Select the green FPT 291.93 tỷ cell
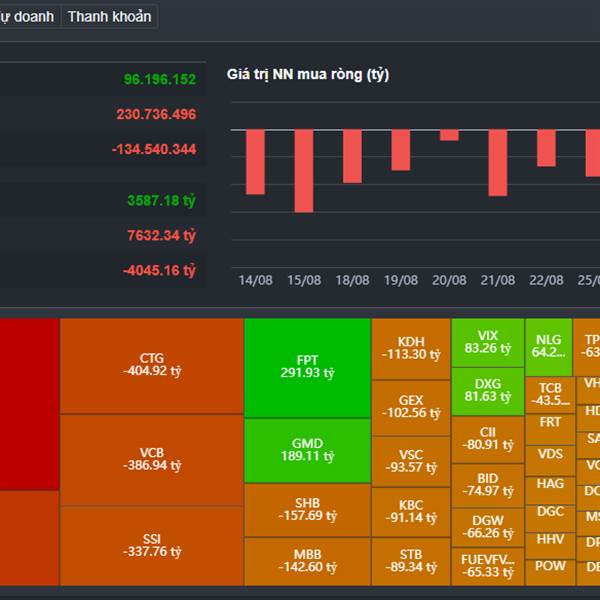Viewport: 600px width, 600px height. (x=308, y=368)
